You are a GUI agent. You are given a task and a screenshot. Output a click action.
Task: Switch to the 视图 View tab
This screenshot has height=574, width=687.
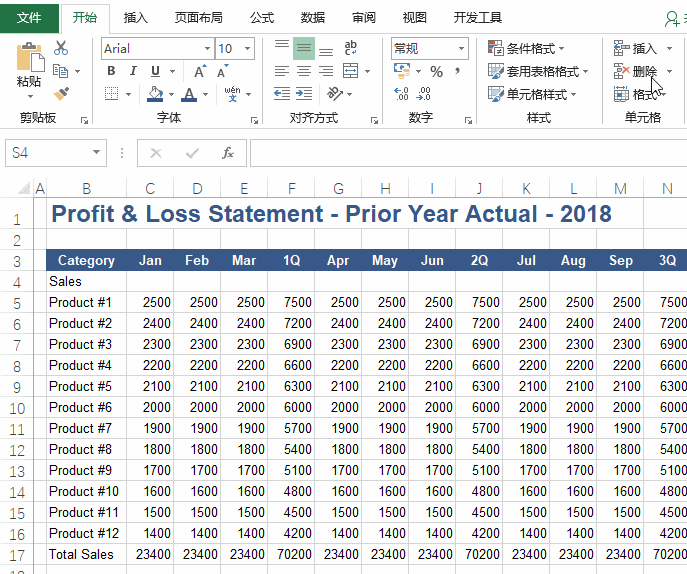[x=414, y=18]
